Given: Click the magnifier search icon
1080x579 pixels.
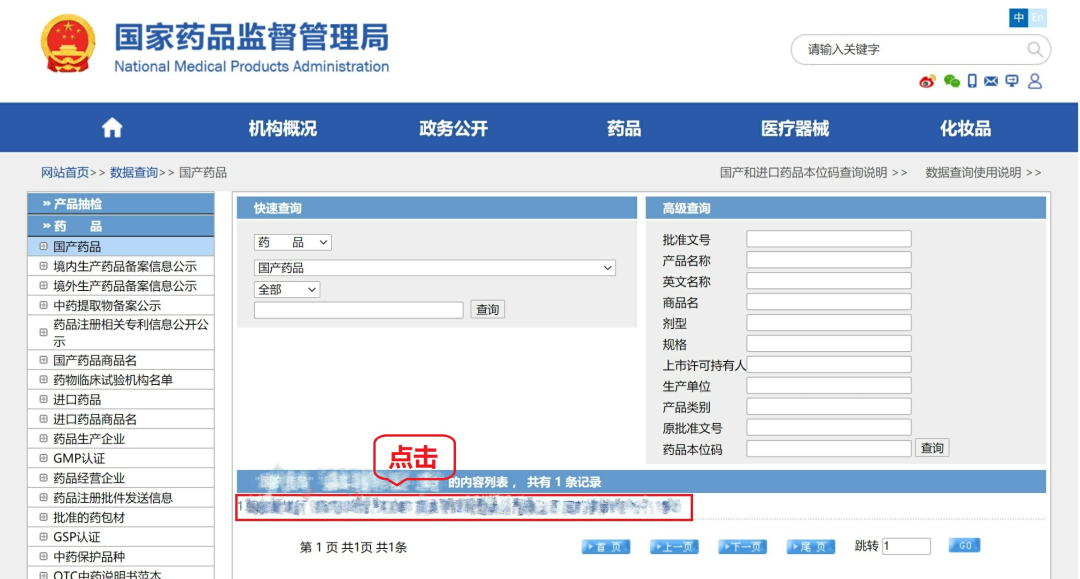Looking at the screenshot, I should click(x=1035, y=49).
